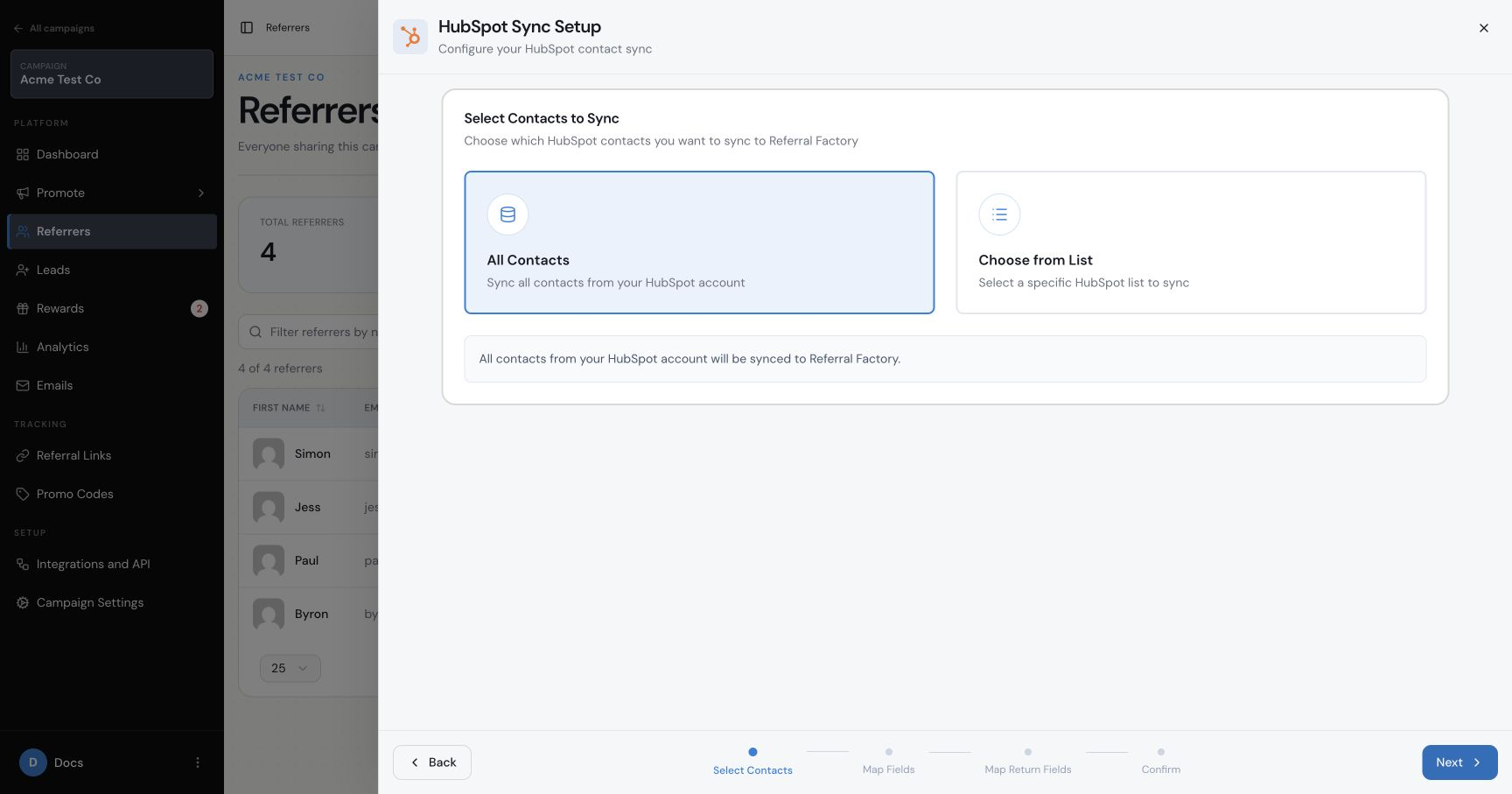Open Rewards in the sidebar
1512x794 pixels.
pos(112,308)
